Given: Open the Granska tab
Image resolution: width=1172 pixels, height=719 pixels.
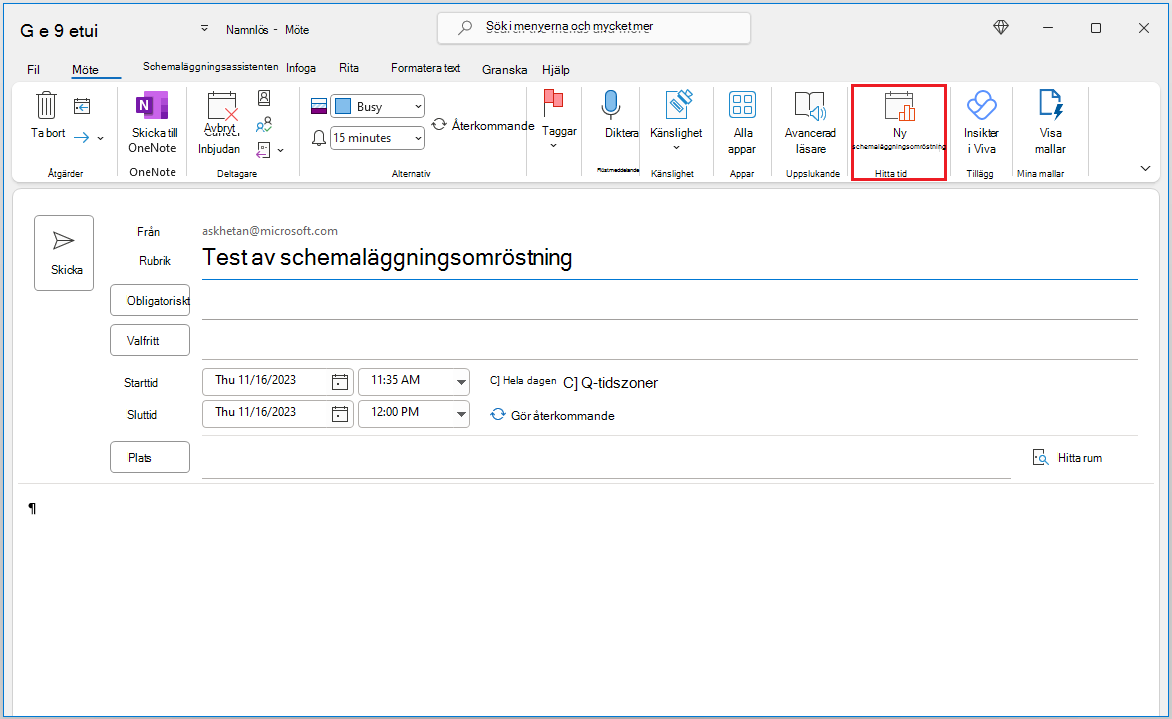Looking at the screenshot, I should click(x=505, y=70).
